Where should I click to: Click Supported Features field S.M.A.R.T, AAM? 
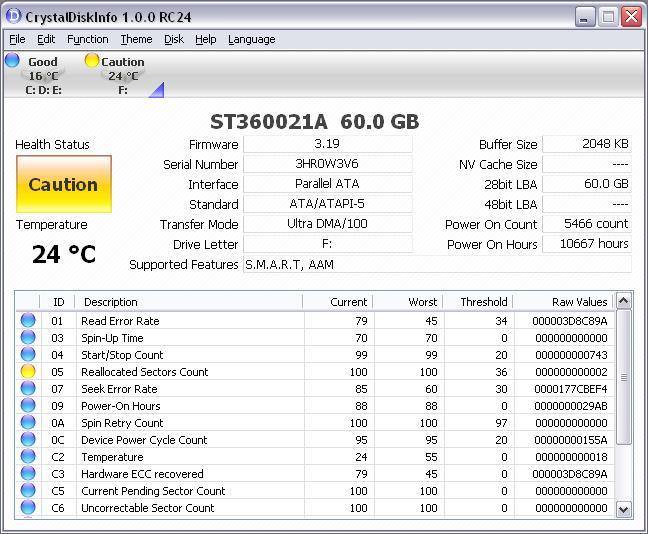[x=437, y=265]
